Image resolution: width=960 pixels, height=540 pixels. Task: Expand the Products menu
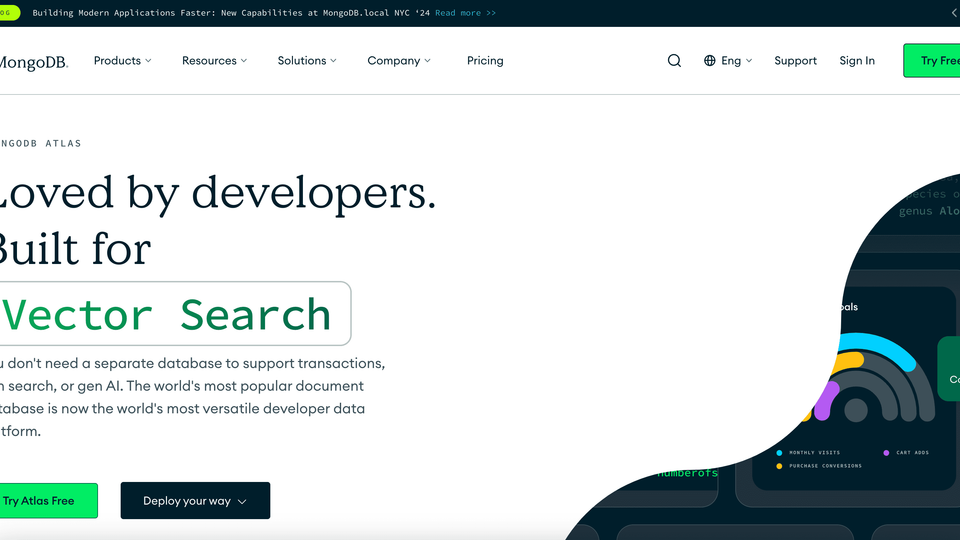tap(122, 61)
